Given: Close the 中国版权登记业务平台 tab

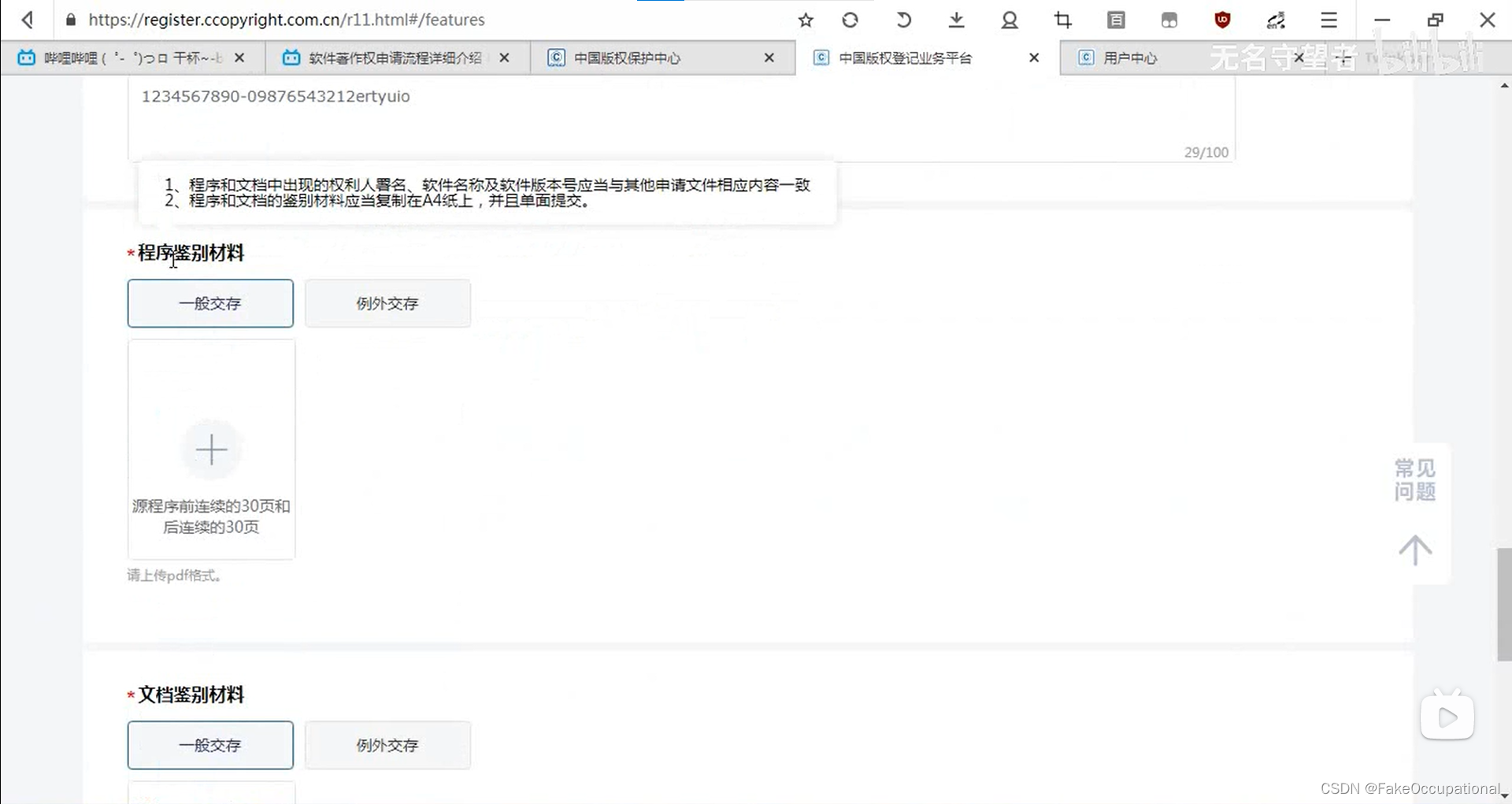Looking at the screenshot, I should pos(1034,57).
